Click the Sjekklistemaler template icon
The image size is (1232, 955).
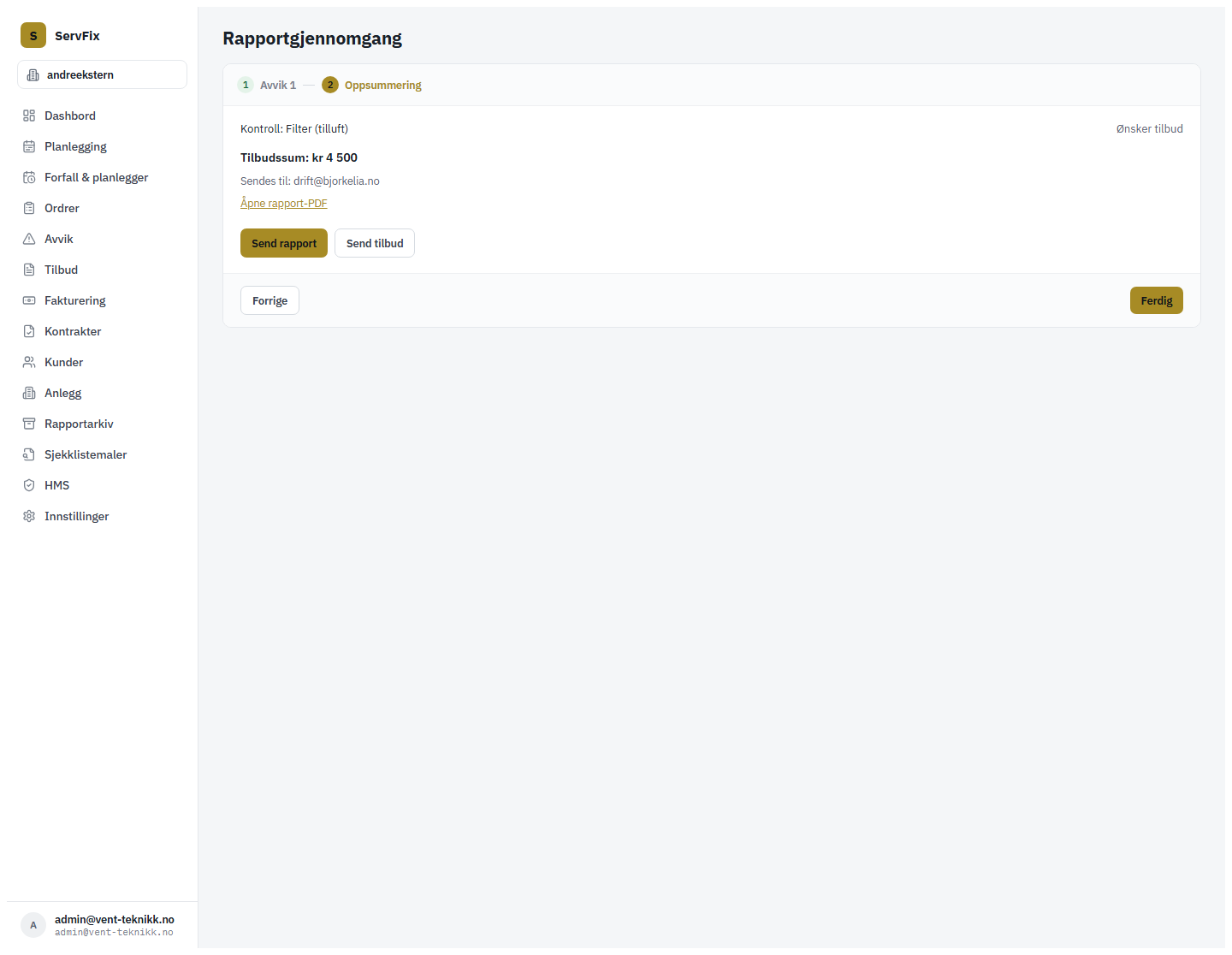[x=29, y=454]
